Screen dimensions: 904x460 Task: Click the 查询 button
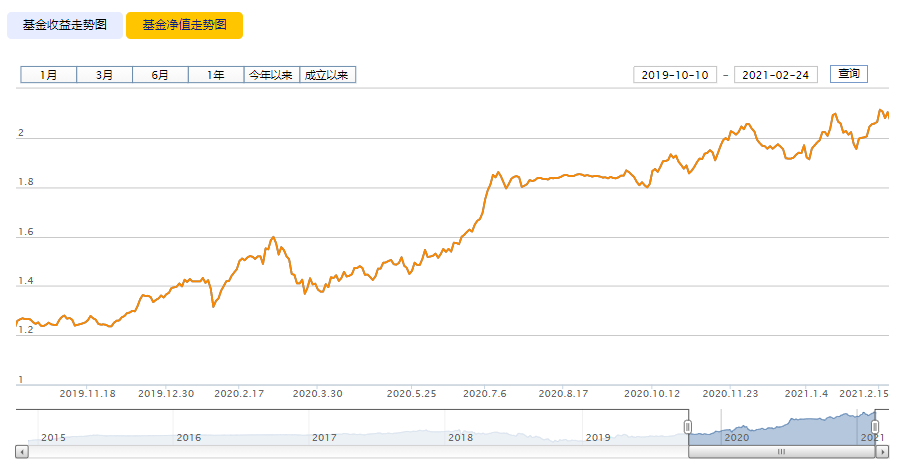849,74
